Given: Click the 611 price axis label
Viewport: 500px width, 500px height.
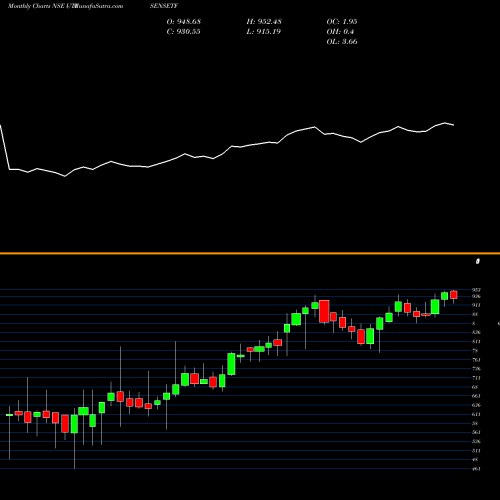Looking at the screenshot, I should [x=476, y=414].
